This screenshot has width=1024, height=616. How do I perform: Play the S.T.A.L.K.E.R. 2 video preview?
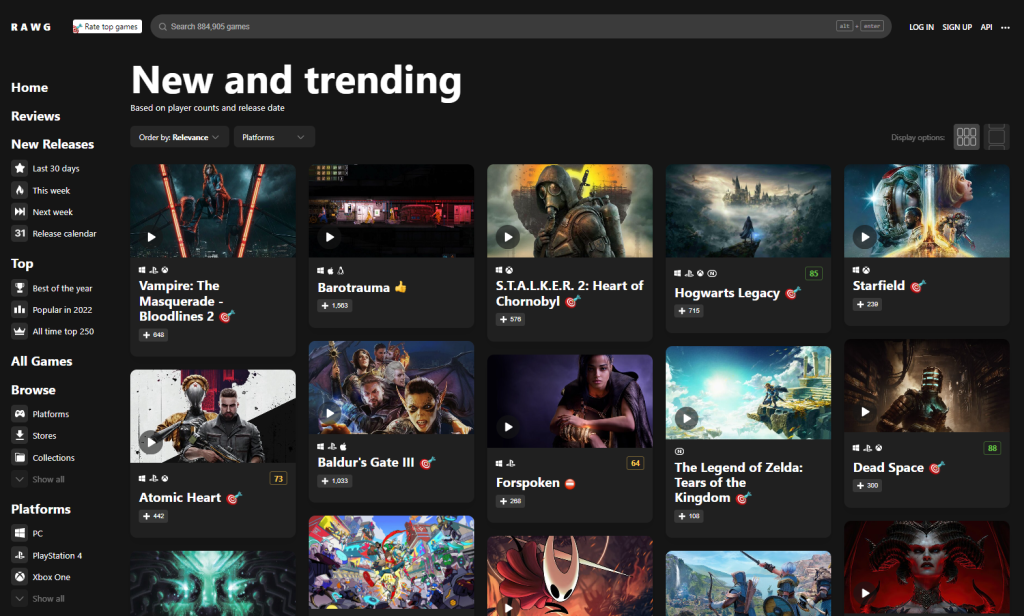click(x=508, y=237)
